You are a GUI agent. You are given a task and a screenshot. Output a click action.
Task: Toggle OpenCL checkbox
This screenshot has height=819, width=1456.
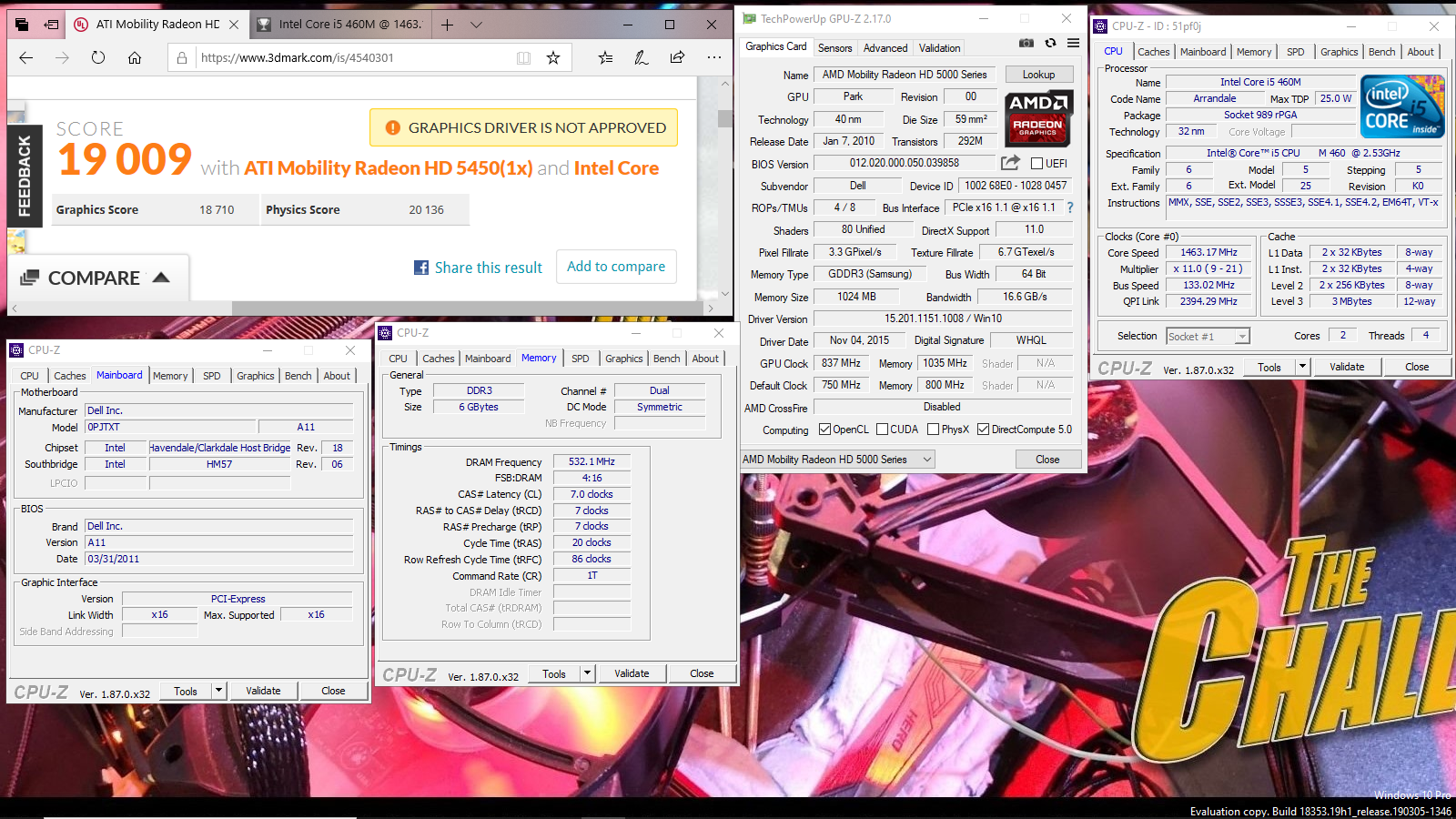(824, 430)
